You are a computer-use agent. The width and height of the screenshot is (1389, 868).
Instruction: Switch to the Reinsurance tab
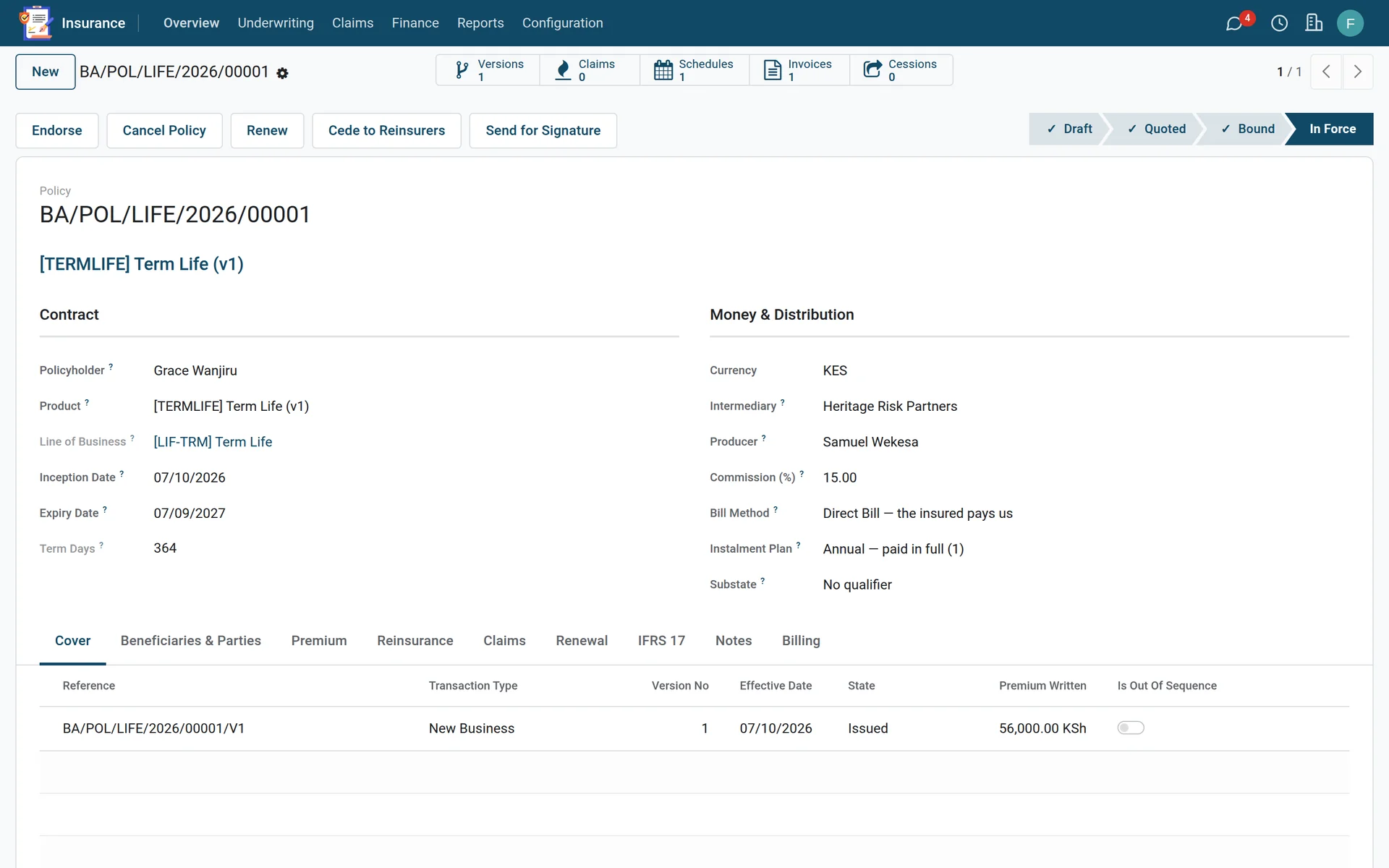click(415, 641)
